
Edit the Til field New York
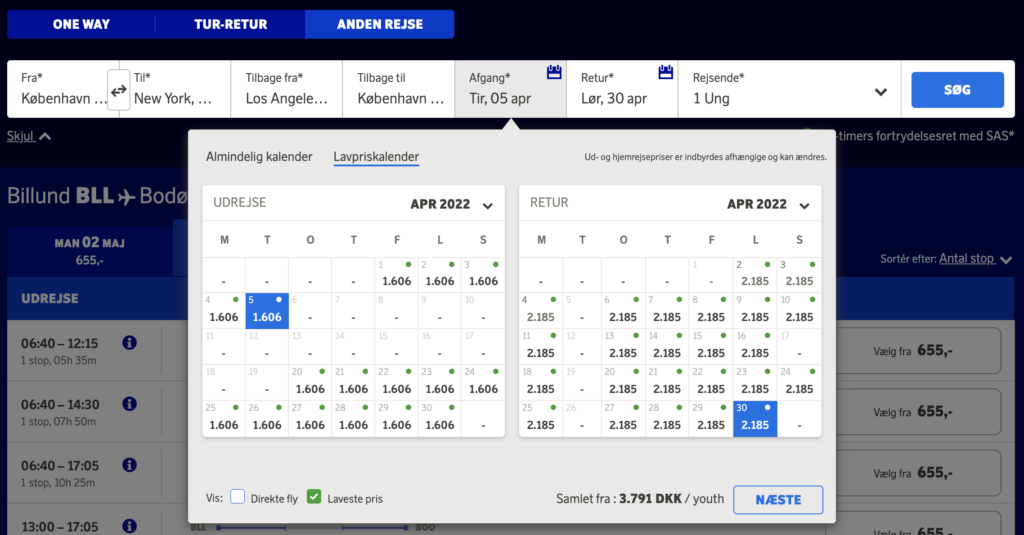[x=174, y=89]
